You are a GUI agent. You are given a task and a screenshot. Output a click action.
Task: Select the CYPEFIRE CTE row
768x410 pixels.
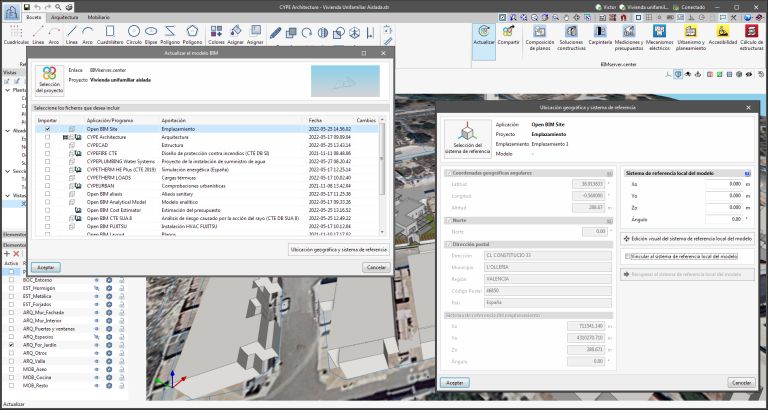click(x=208, y=153)
